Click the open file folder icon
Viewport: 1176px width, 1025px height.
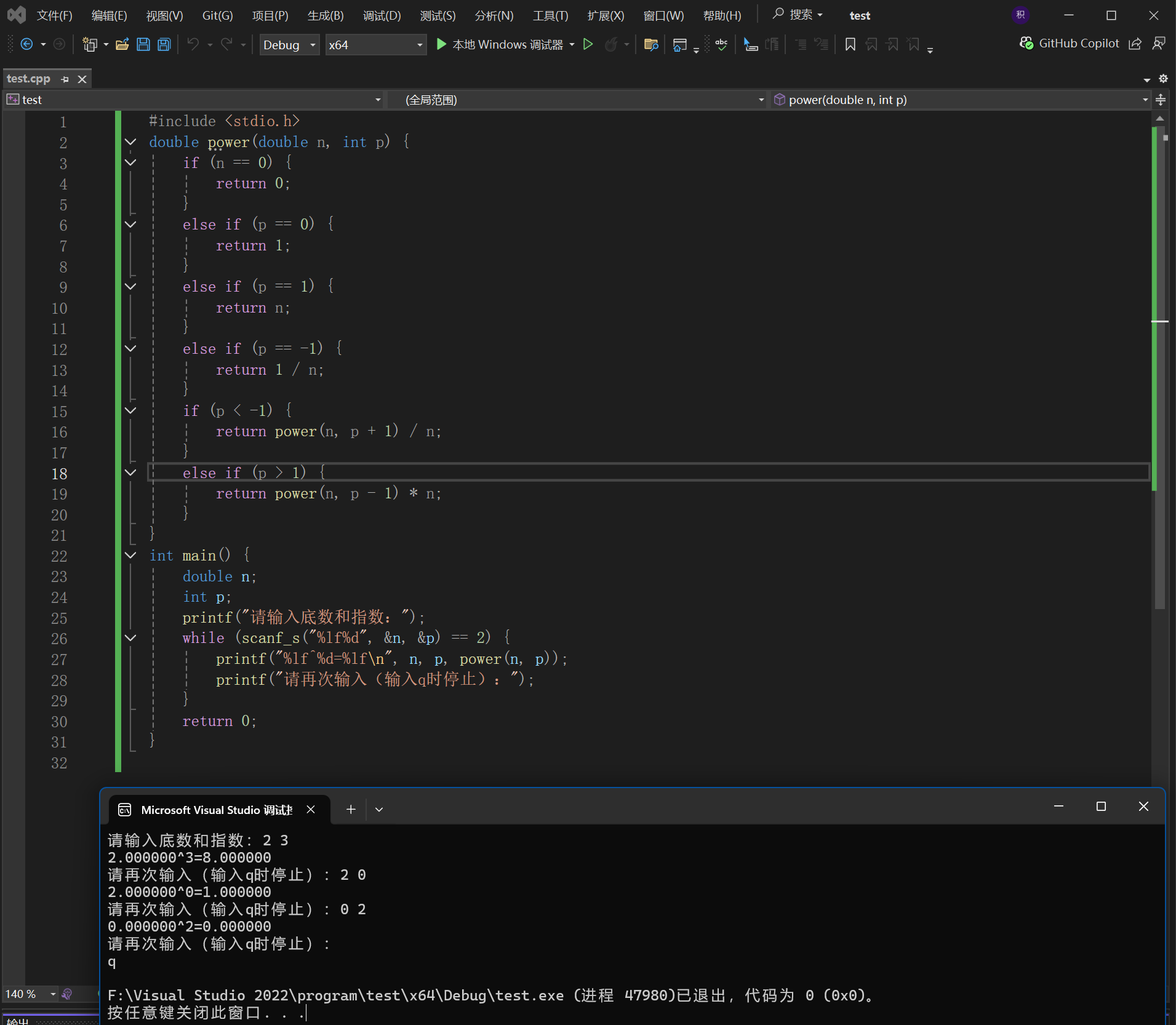point(122,44)
